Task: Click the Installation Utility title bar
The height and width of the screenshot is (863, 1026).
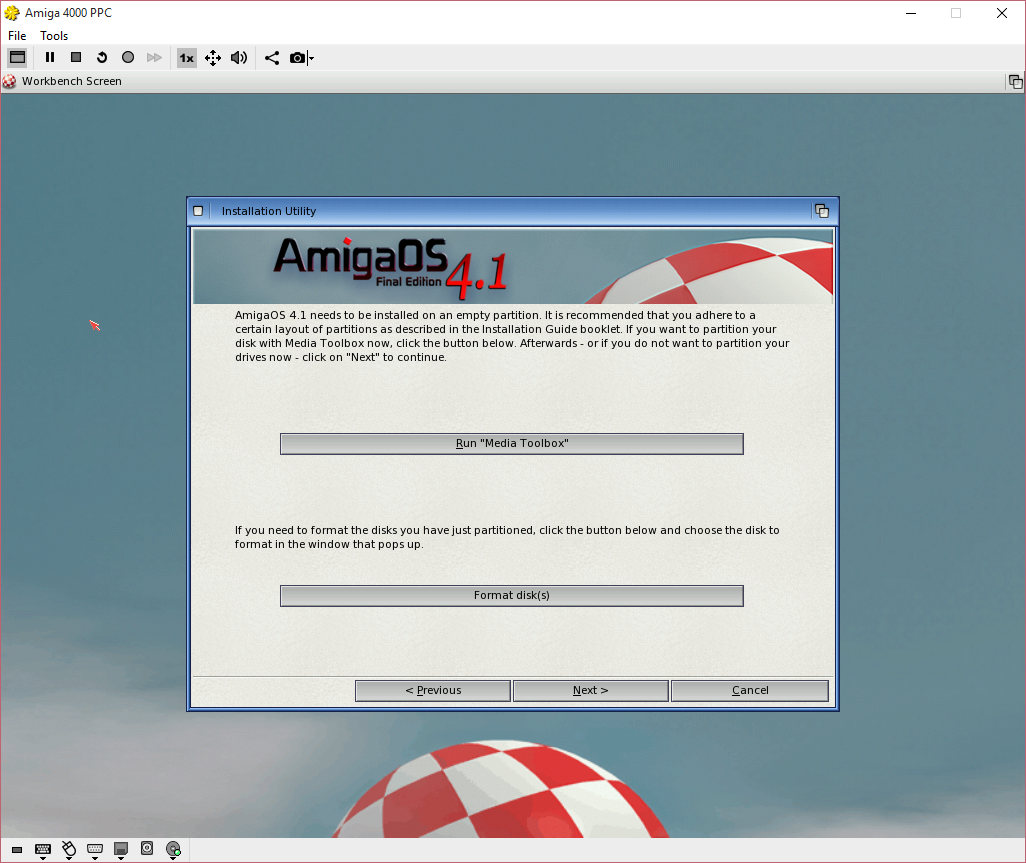Action: point(510,211)
